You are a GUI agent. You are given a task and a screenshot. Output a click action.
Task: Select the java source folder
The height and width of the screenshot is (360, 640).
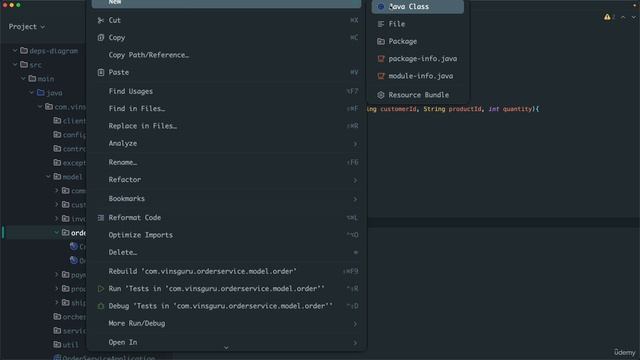click(x=54, y=93)
